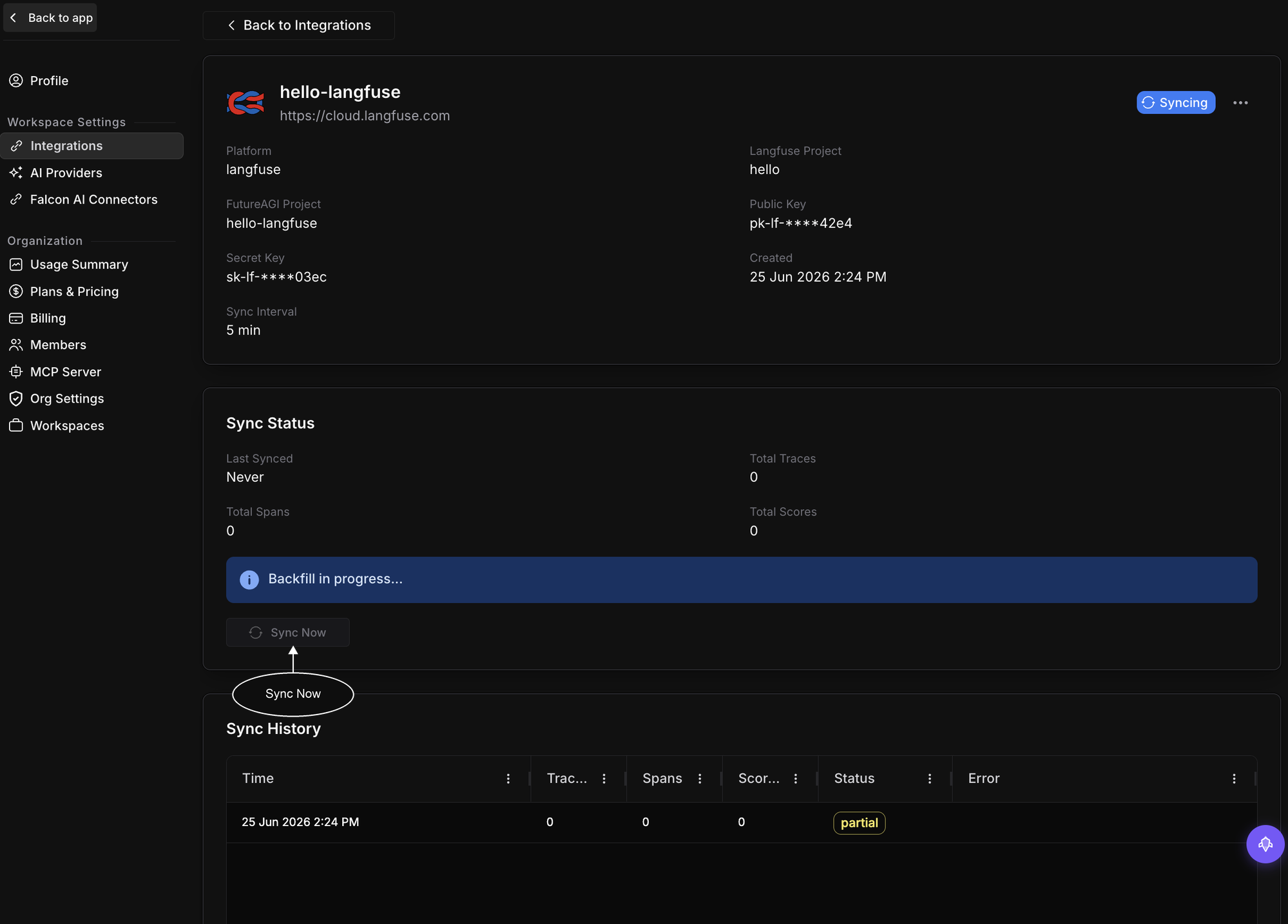Image resolution: width=1288 pixels, height=924 pixels.
Task: Click the MCP Server chip icon
Action: [16, 372]
